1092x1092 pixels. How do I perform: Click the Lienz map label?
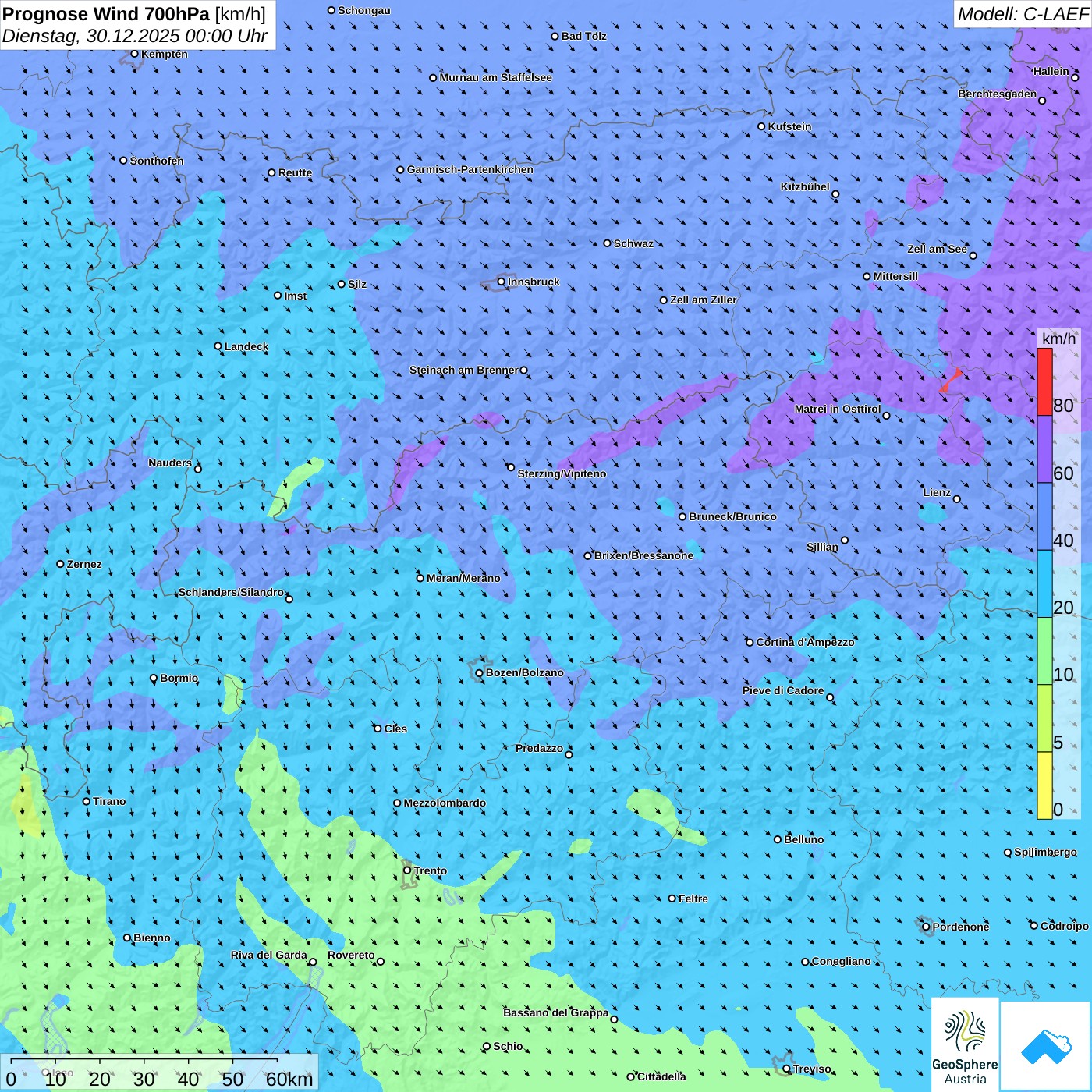[937, 492]
